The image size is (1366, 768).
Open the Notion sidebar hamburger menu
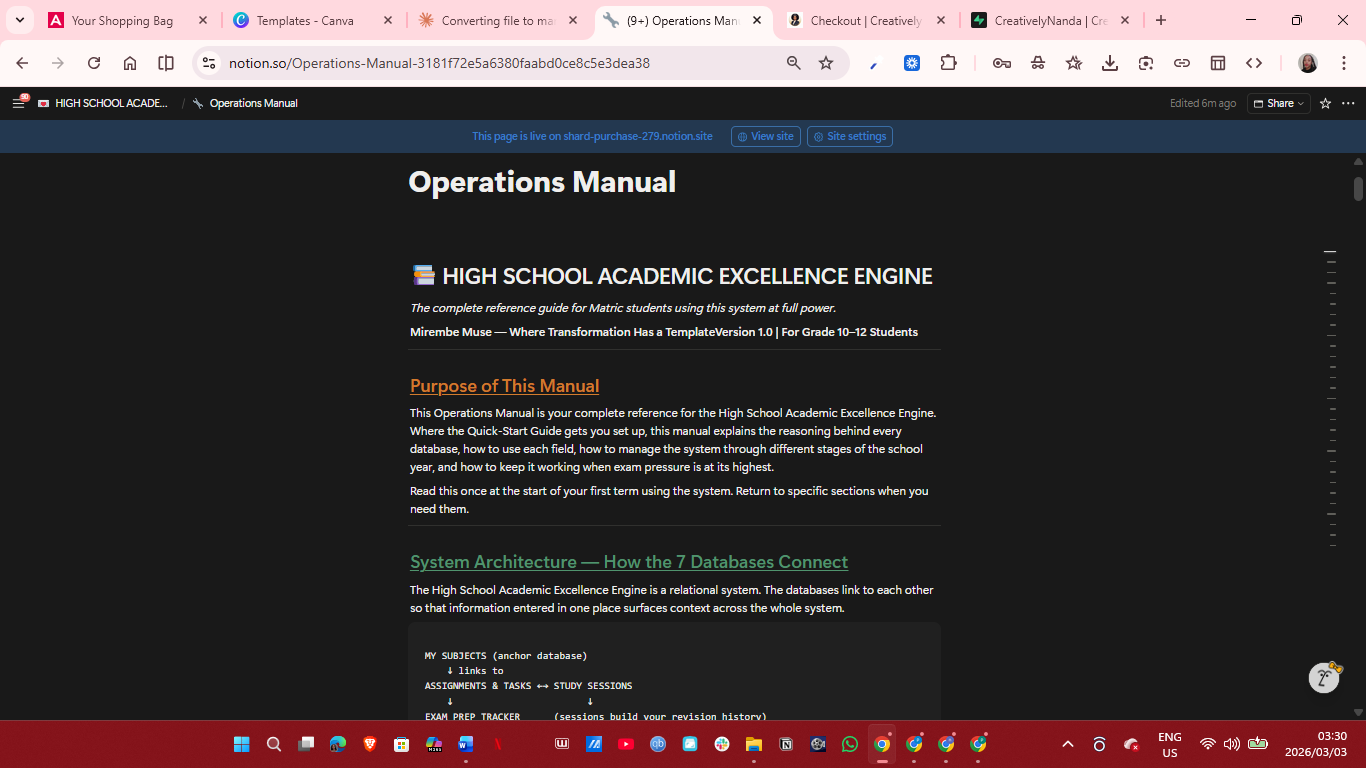pos(18,102)
